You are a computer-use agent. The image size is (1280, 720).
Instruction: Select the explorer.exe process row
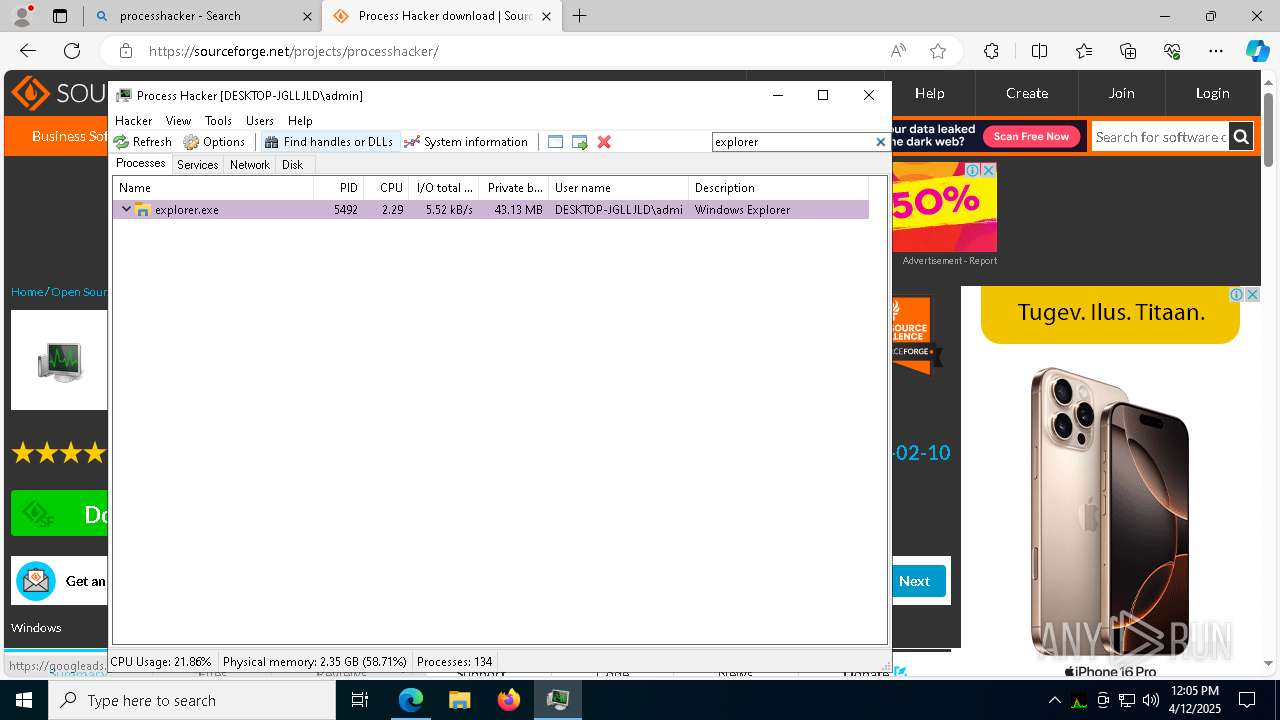[491, 210]
